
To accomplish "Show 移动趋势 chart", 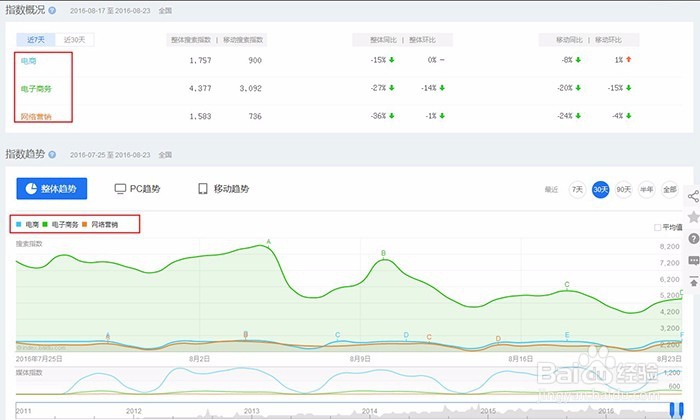I will coord(224,189).
